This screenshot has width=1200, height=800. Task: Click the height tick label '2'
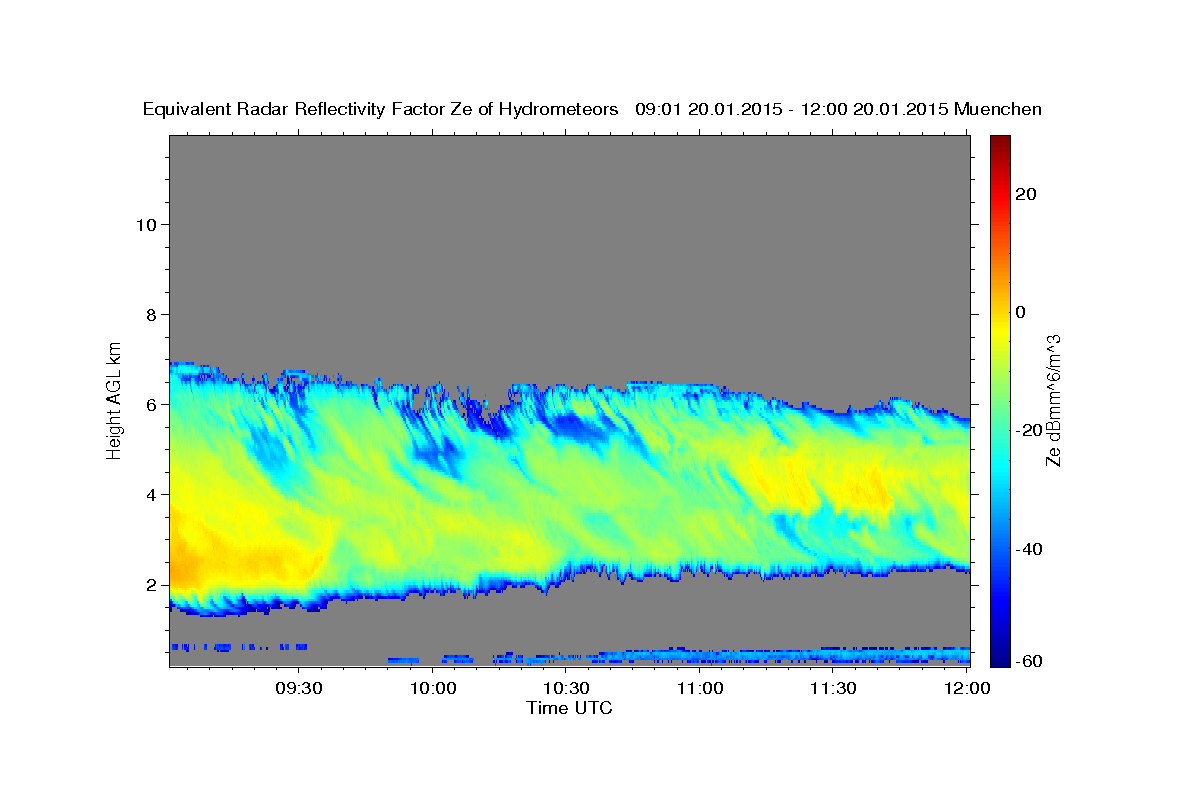coord(152,584)
